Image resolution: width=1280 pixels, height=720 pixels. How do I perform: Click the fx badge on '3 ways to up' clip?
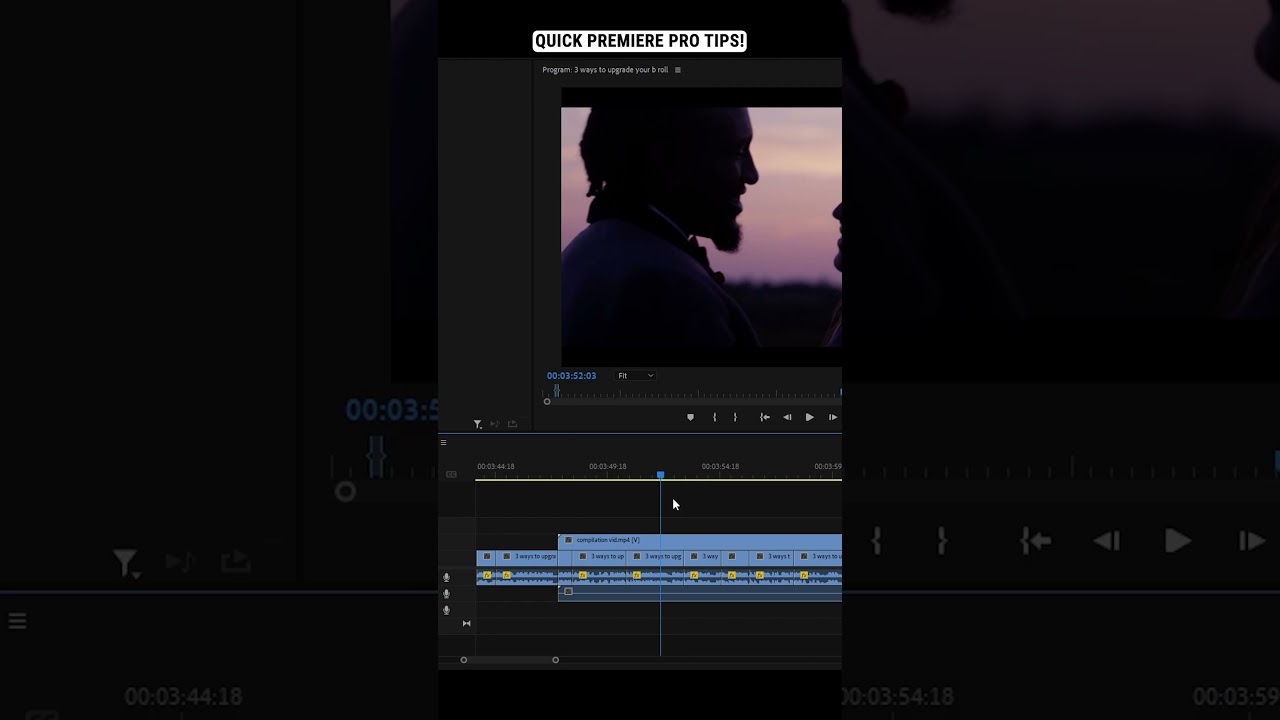(583, 556)
